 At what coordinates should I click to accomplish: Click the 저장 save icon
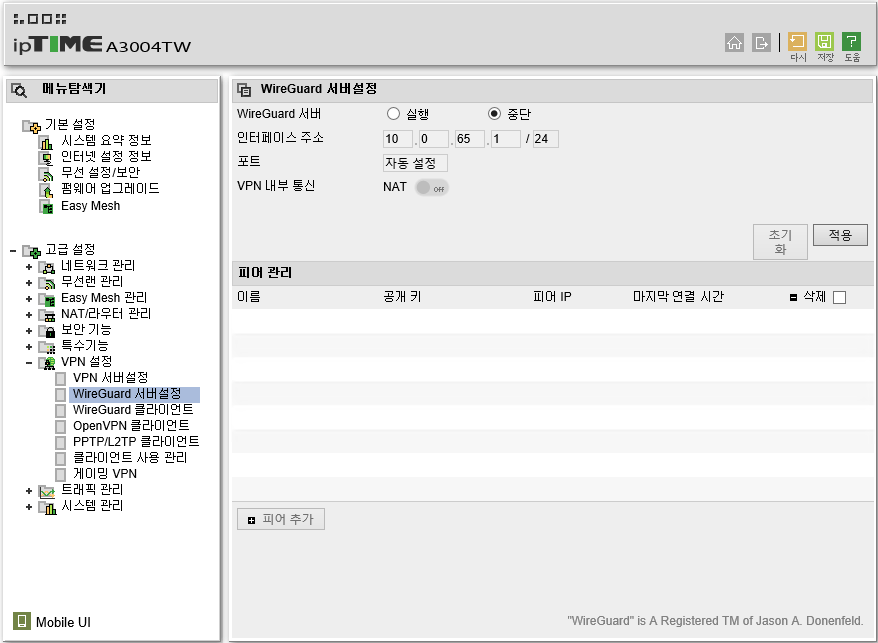(824, 41)
